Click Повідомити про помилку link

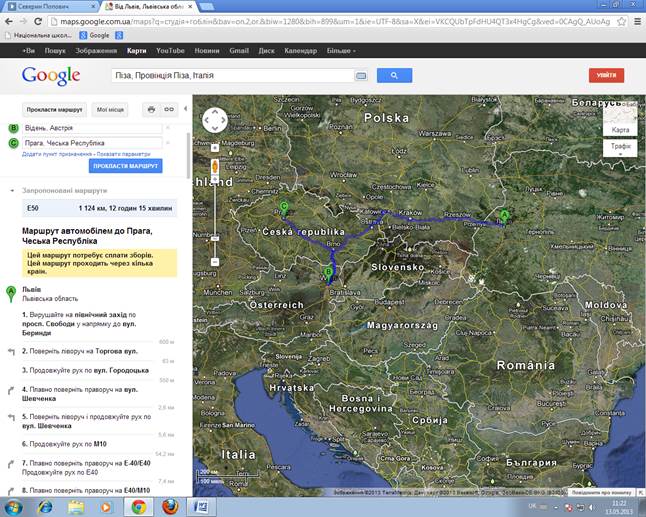(x=602, y=492)
